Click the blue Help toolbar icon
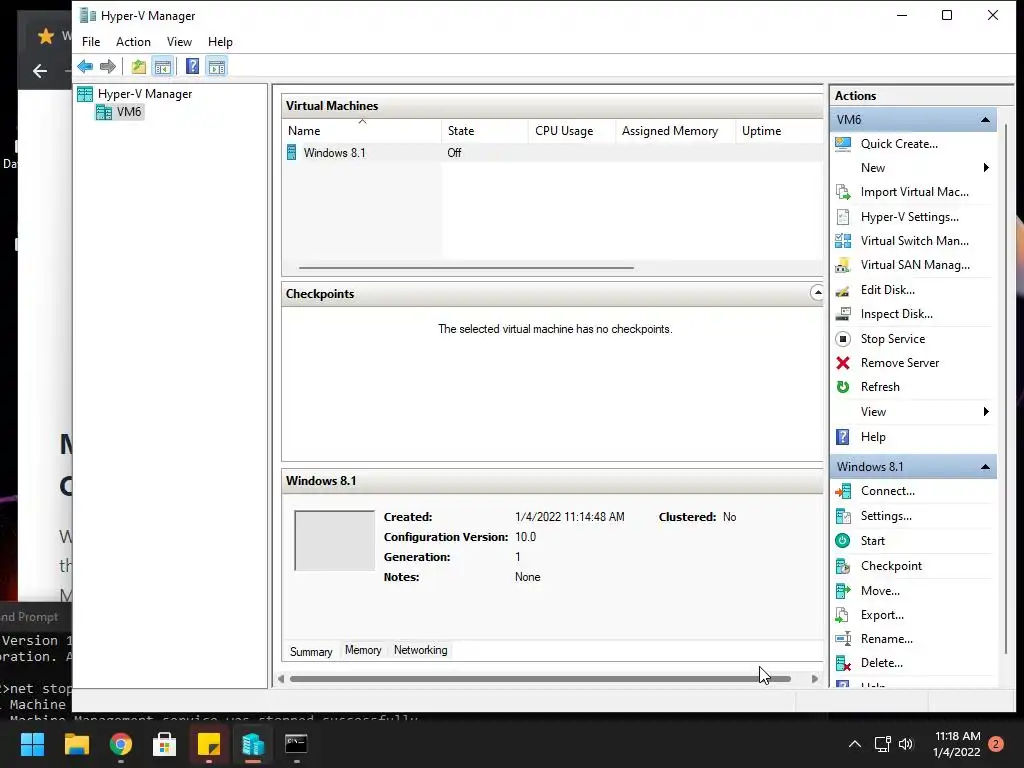1024x768 pixels. [192, 66]
